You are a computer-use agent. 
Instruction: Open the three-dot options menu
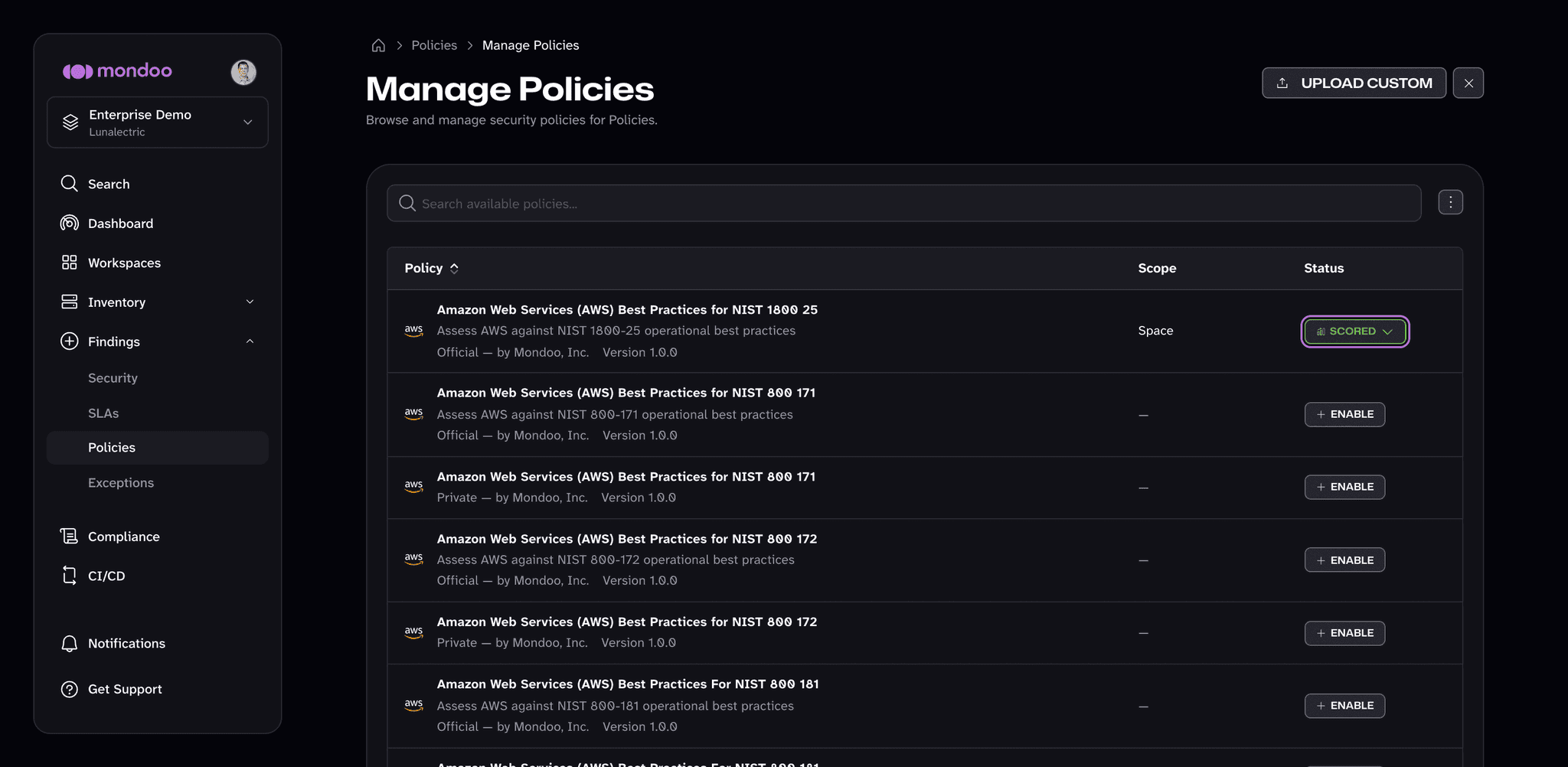click(x=1450, y=202)
